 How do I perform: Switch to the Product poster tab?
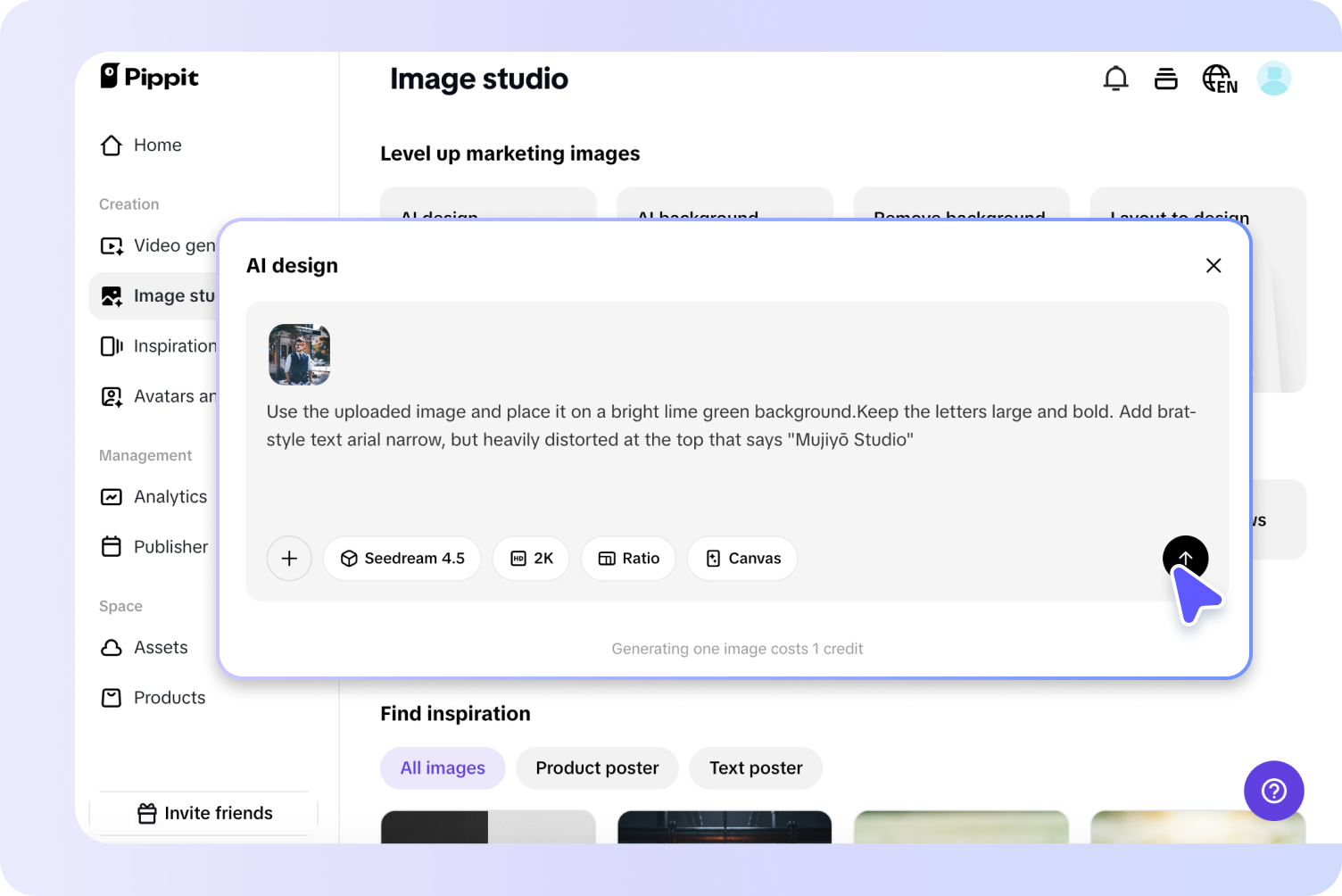tap(596, 767)
